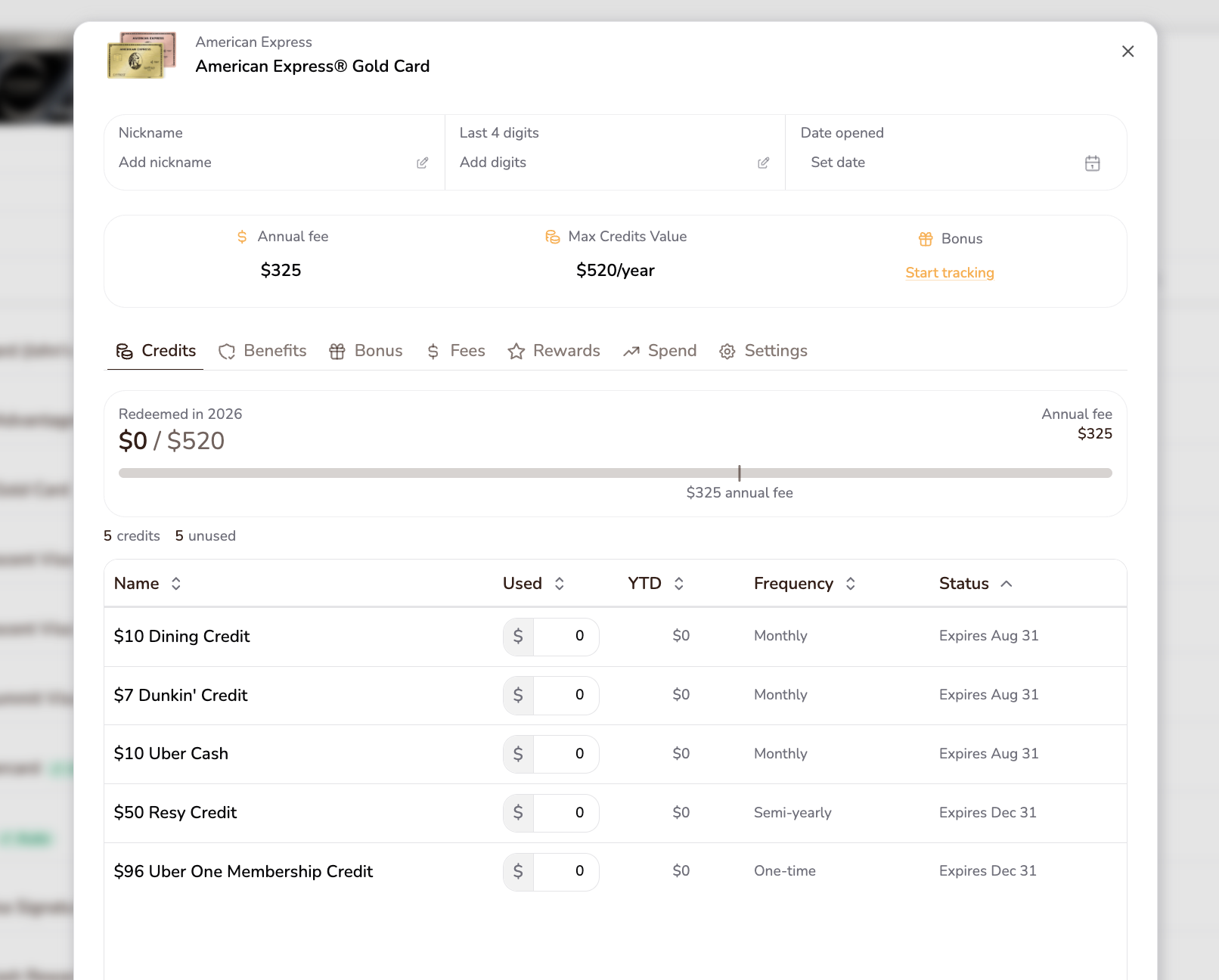Click the Amex Gold Card thumbnail image
This screenshot has width=1219, height=980.
[x=142, y=55]
